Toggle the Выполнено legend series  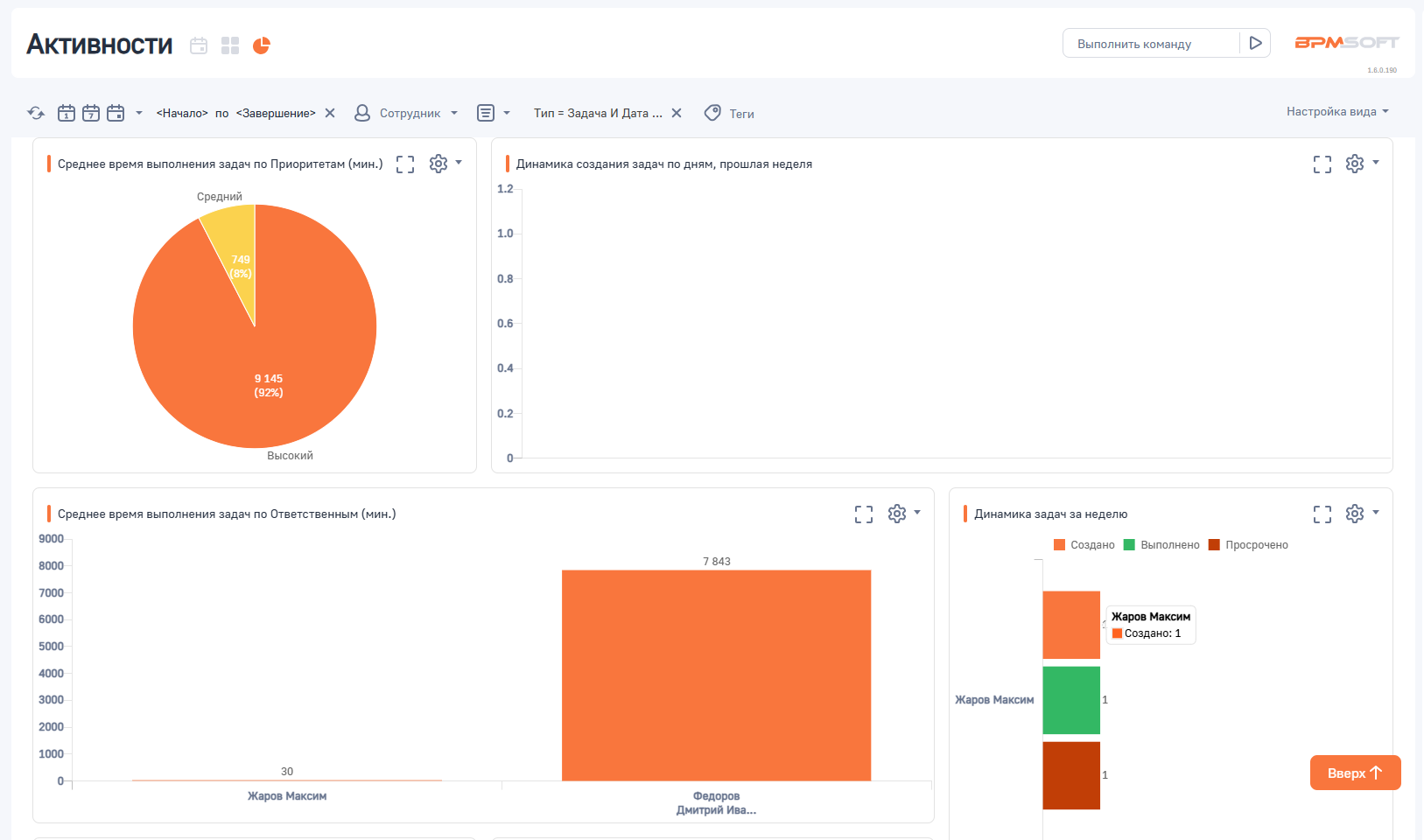coord(1161,545)
